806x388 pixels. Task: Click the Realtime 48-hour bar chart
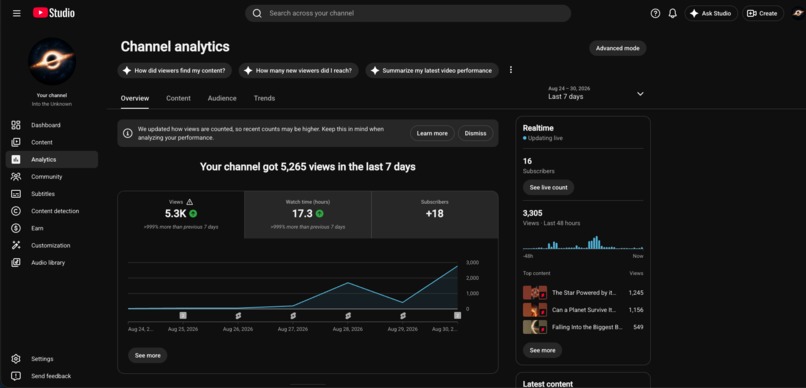[583, 242]
